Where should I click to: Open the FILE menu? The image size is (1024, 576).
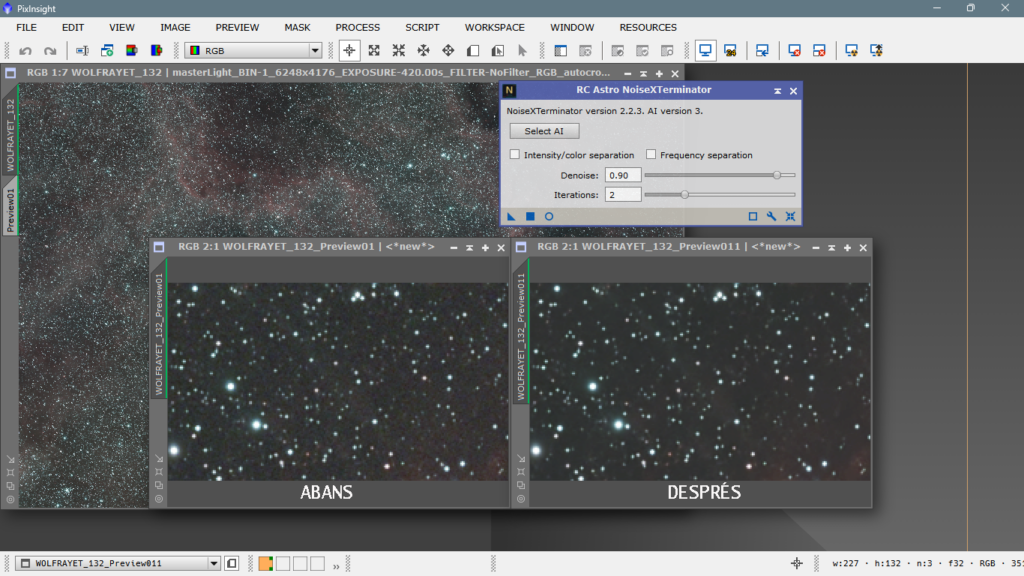(x=26, y=27)
